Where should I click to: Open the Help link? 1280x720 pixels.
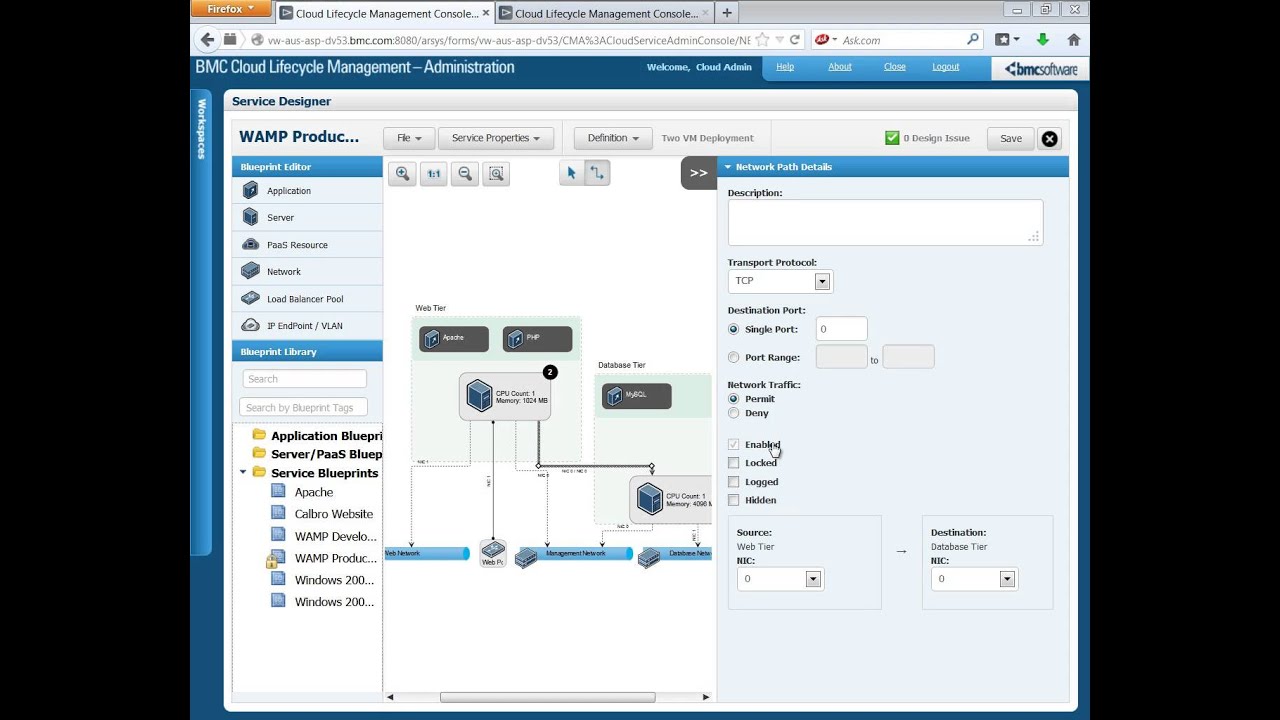[x=785, y=67]
